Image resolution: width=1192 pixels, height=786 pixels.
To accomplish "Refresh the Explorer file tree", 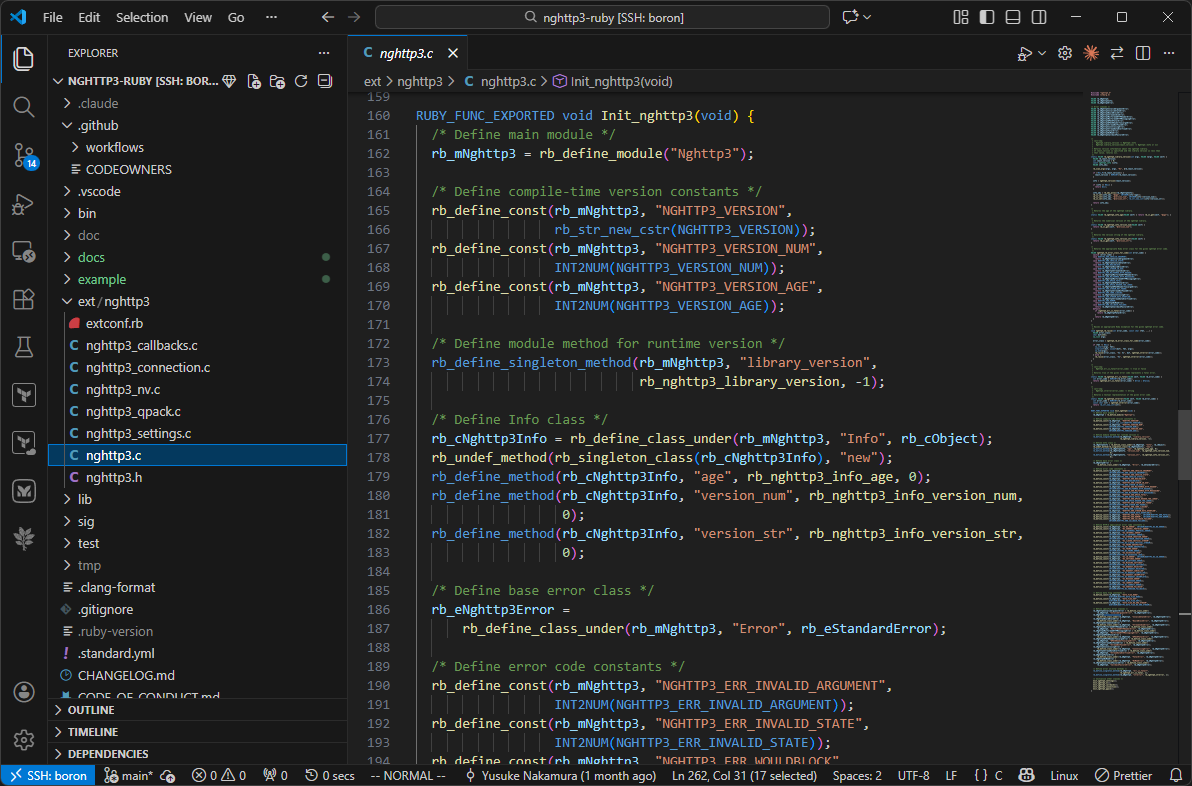I will (301, 81).
